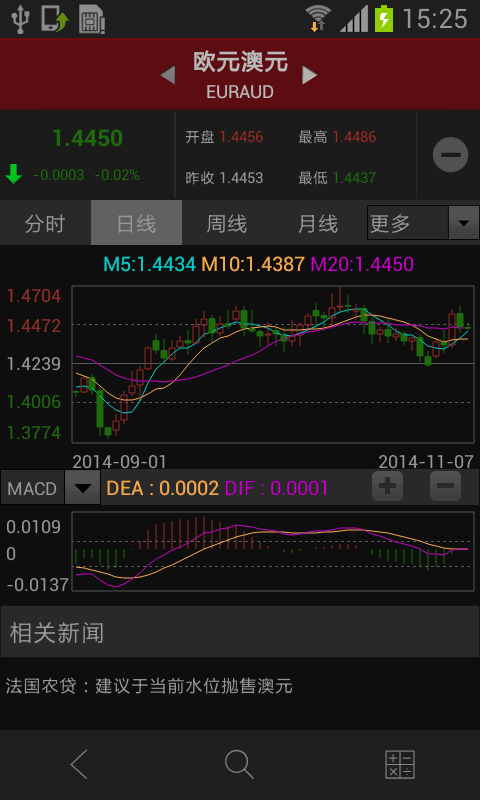Screen dimensions: 480x800
Task: Select the 日线 daily chart tab
Action: click(136, 223)
